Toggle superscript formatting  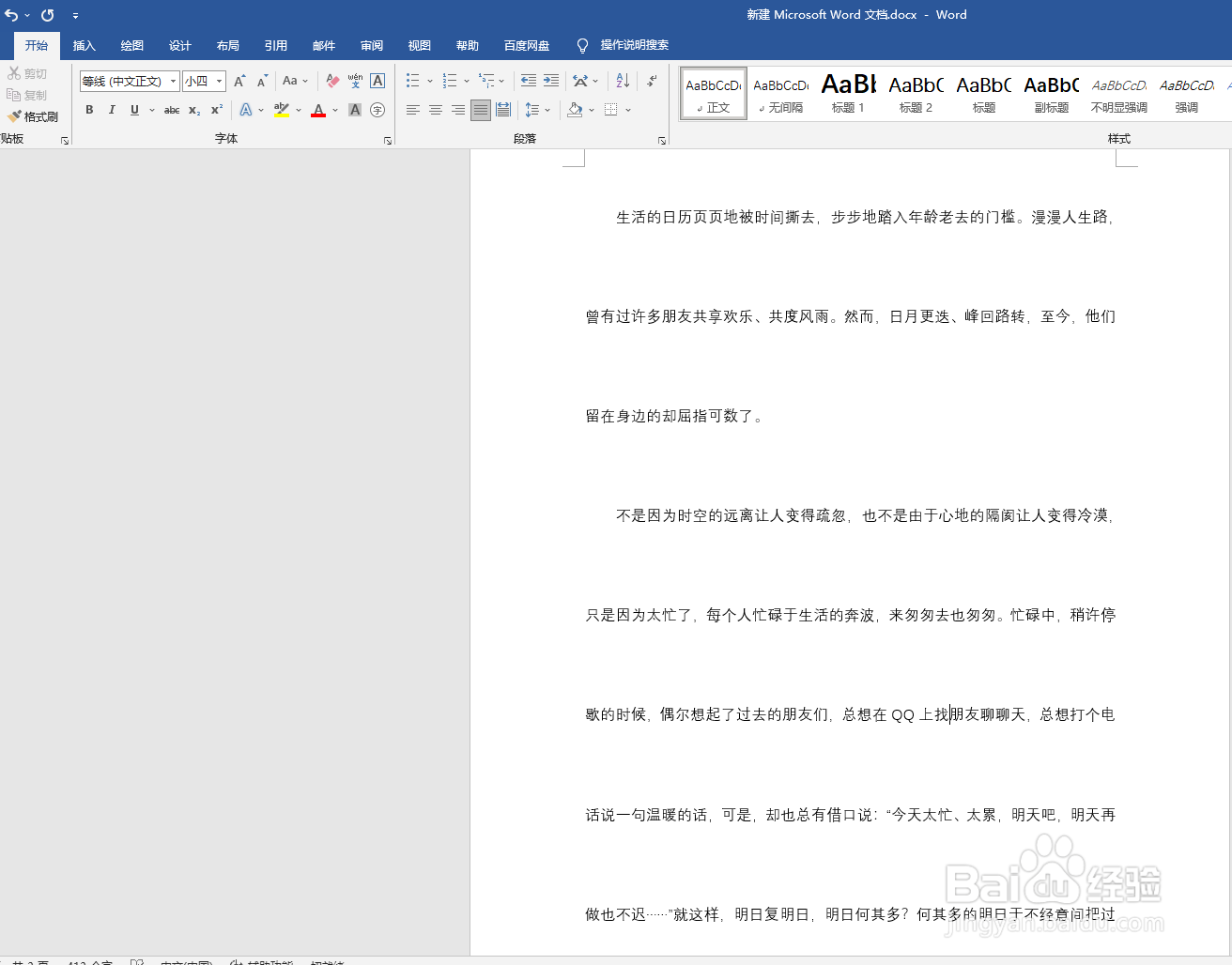tap(217, 110)
